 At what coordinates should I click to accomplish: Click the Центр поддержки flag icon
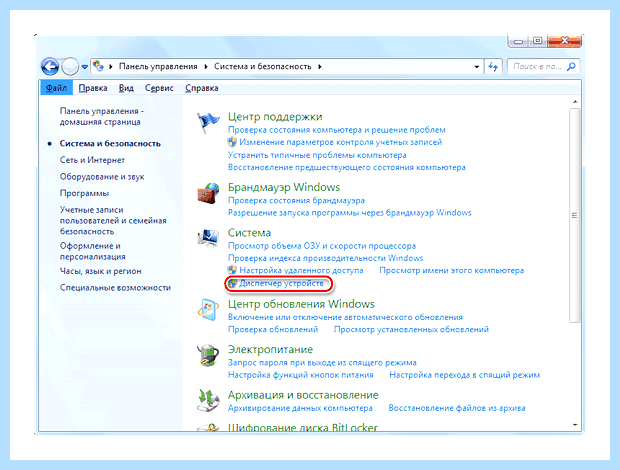[x=208, y=122]
